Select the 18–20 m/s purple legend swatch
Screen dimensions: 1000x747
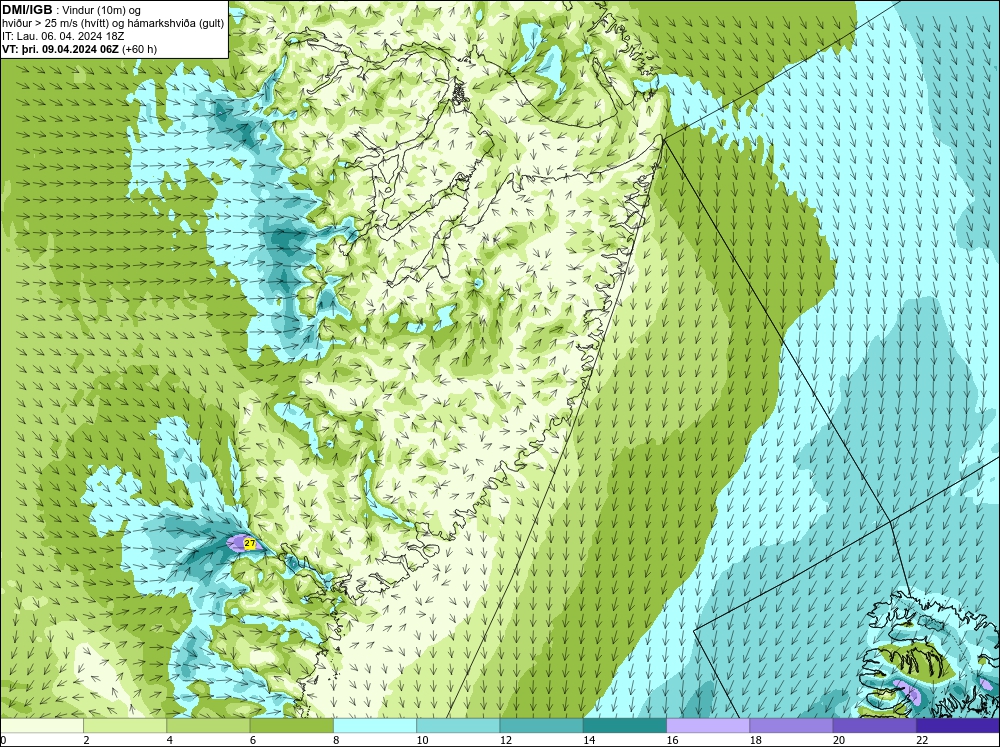pos(791,726)
